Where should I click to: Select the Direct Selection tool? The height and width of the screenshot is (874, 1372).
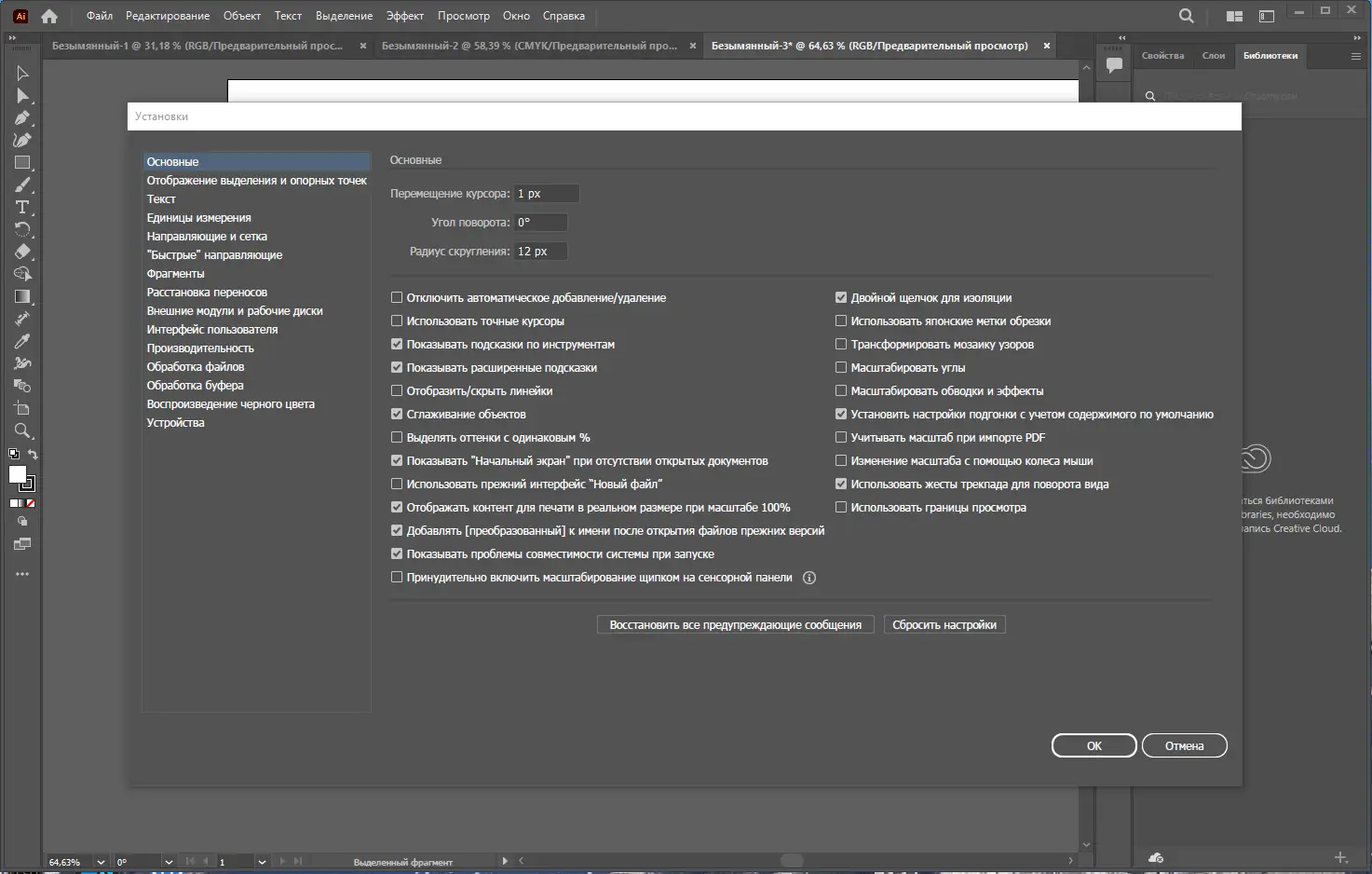click(x=22, y=96)
